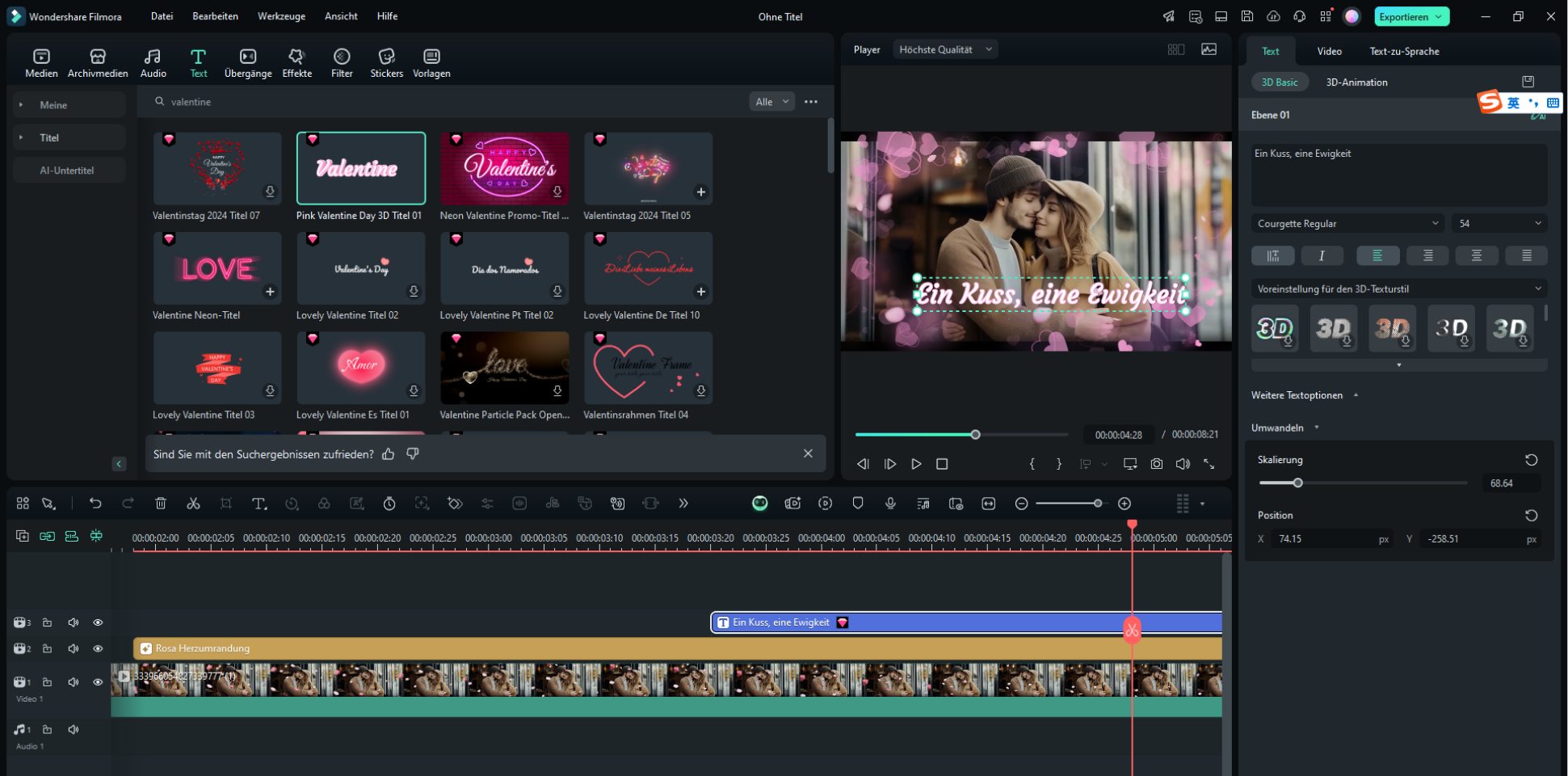The height and width of the screenshot is (776, 1568).
Task: Click the marker shield icon in timeline toolbar
Action: (858, 504)
